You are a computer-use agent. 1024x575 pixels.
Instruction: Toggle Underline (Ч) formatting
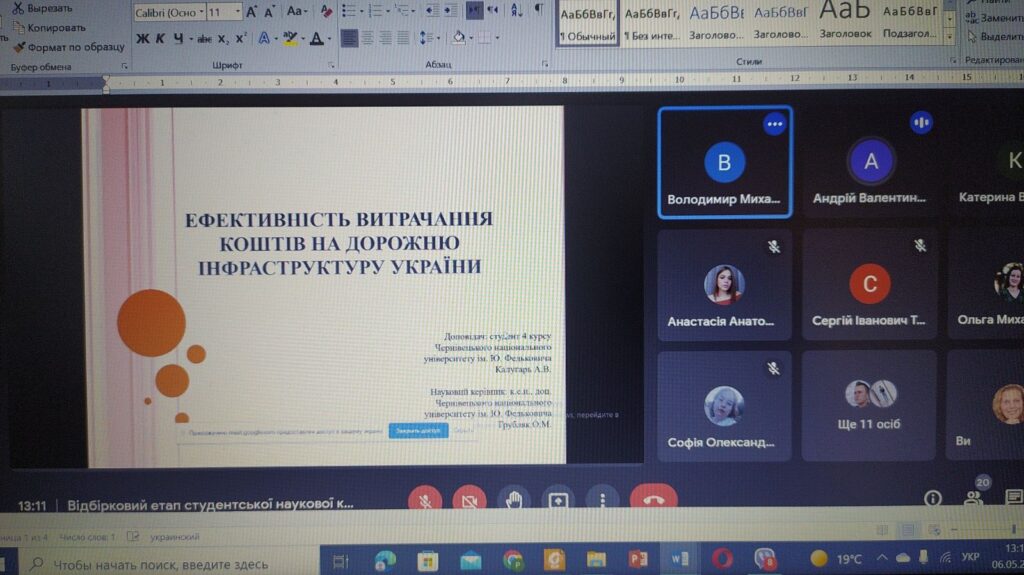pos(178,39)
